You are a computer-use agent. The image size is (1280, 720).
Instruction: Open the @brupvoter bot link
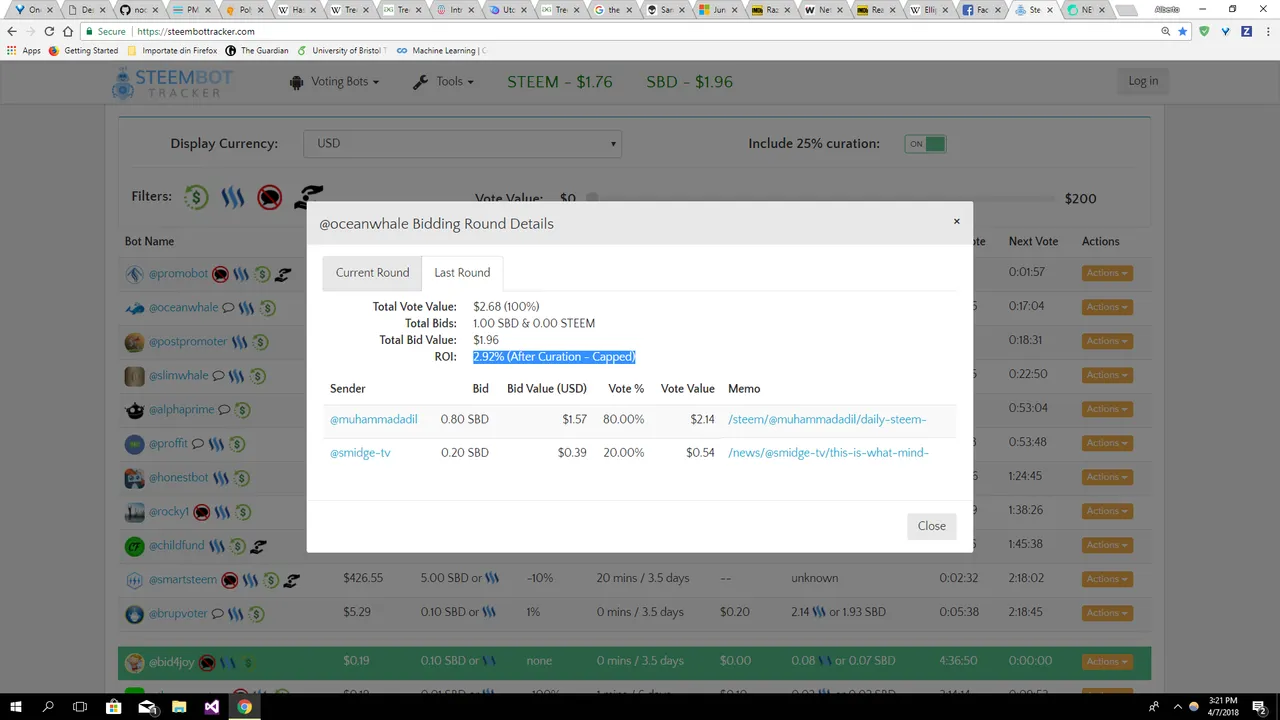[x=178, y=614]
